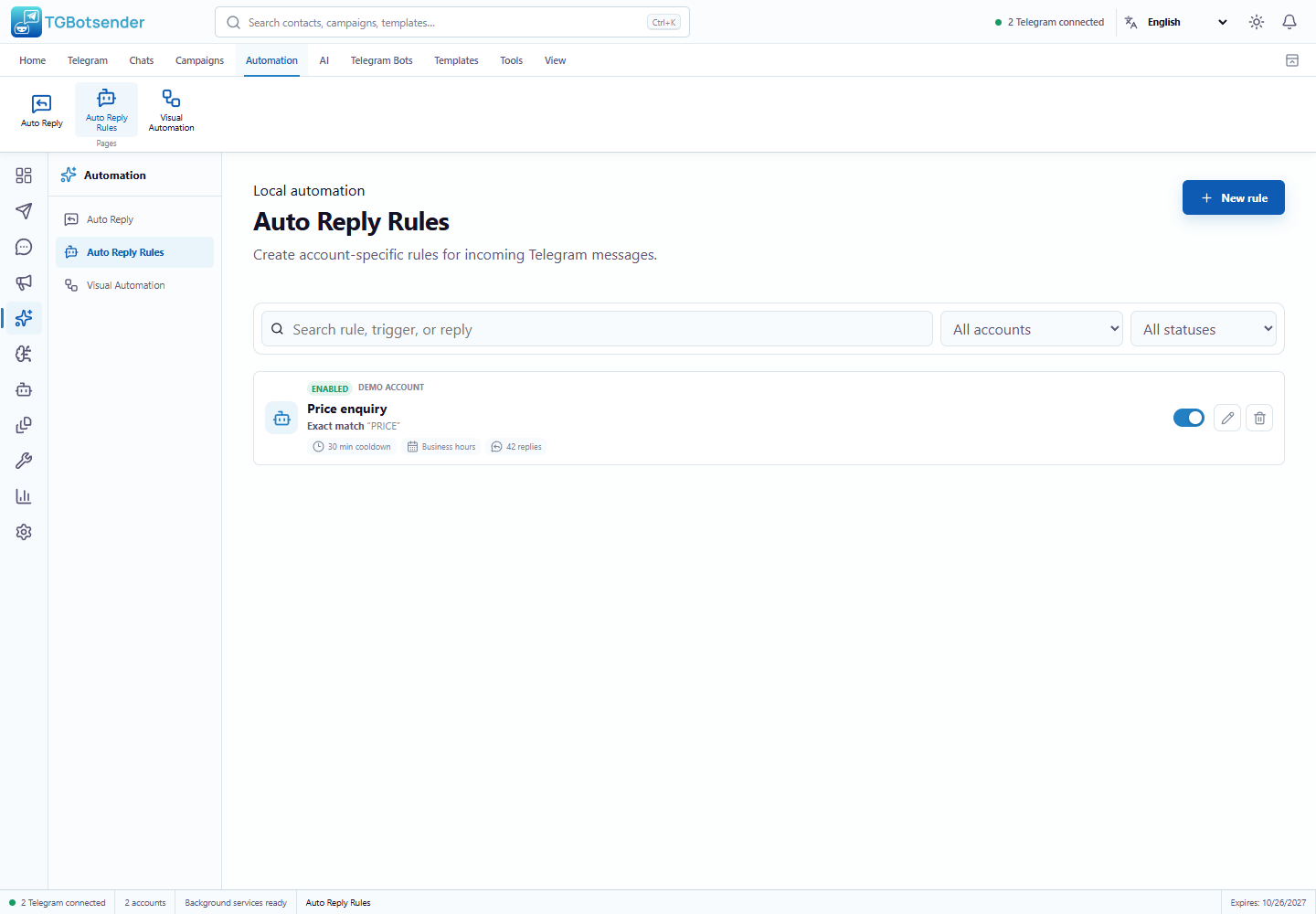Open Visual Automation in Automation side panel

click(134, 285)
